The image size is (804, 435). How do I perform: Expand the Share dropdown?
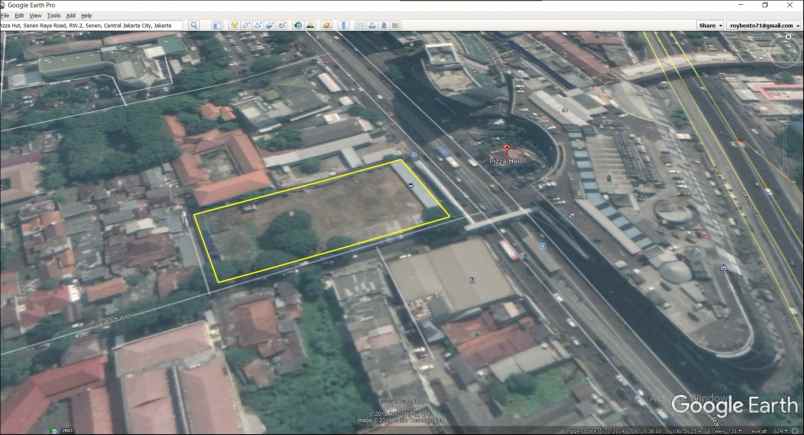709,25
